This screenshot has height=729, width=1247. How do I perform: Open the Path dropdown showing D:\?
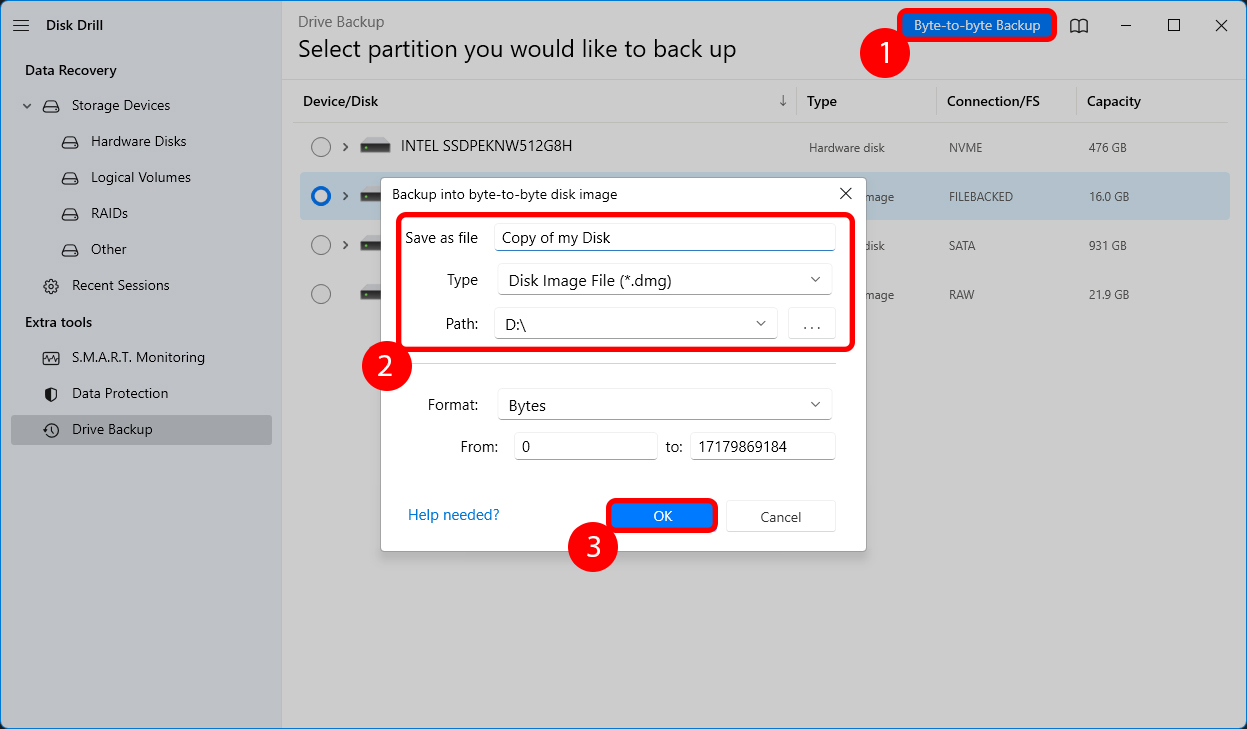pos(760,323)
